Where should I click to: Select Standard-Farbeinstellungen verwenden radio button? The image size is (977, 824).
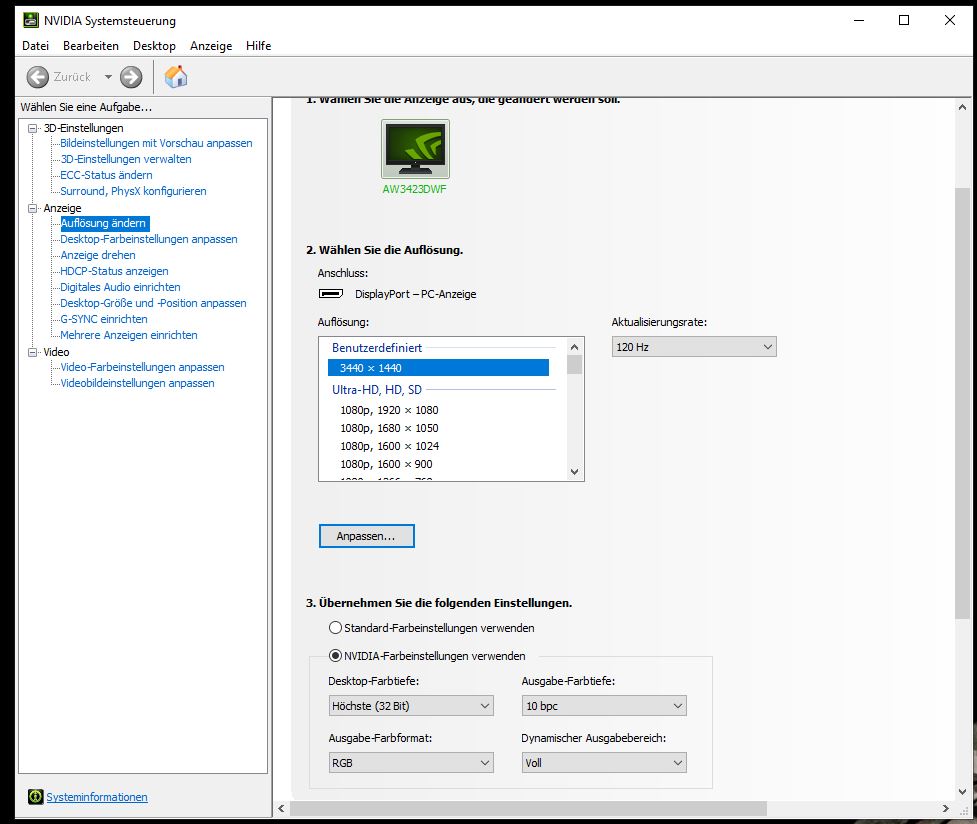coord(335,628)
